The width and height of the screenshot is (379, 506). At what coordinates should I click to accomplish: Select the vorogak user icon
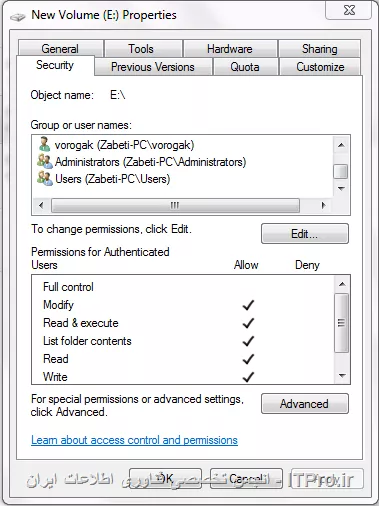(x=44, y=144)
